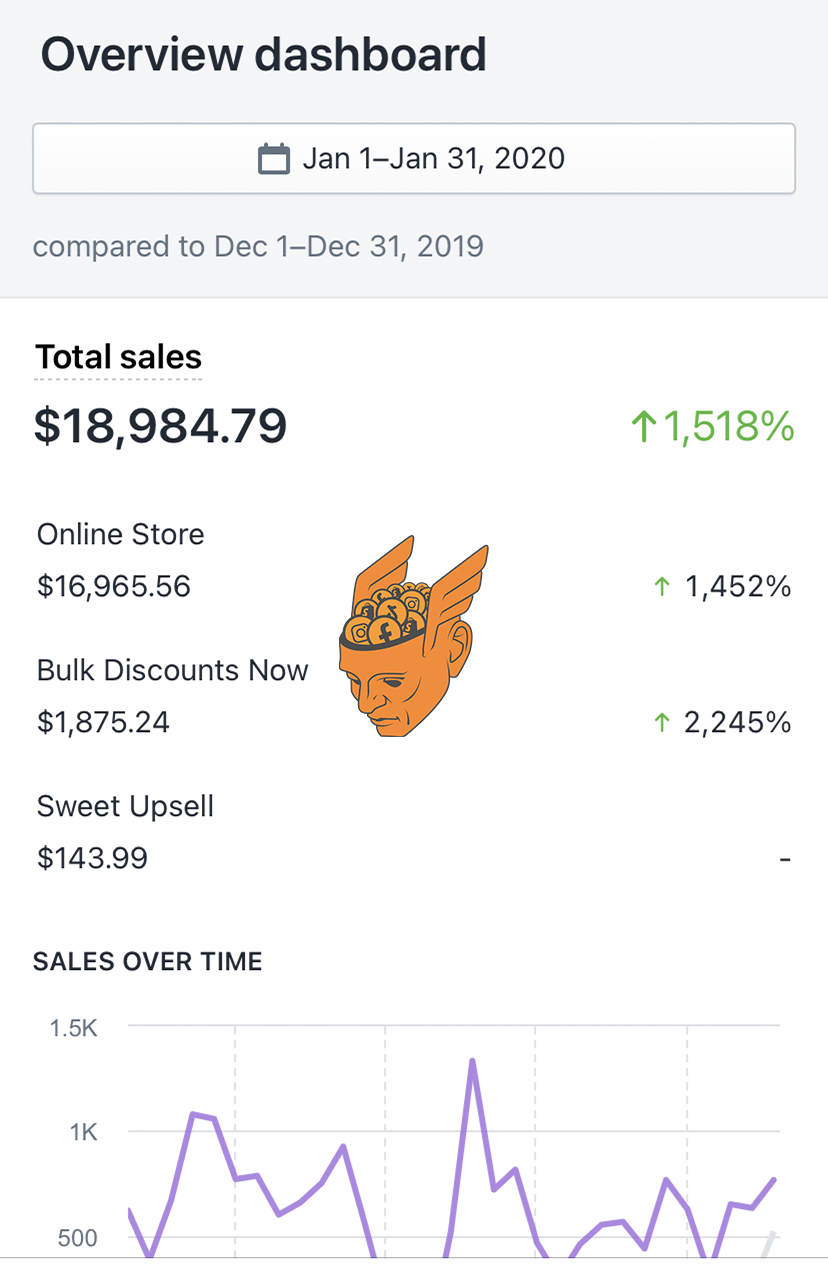Viewport: 828px width, 1272px height.
Task: Click the compared to Dec 1–Dec 31, 2019 text
Action: (x=259, y=246)
